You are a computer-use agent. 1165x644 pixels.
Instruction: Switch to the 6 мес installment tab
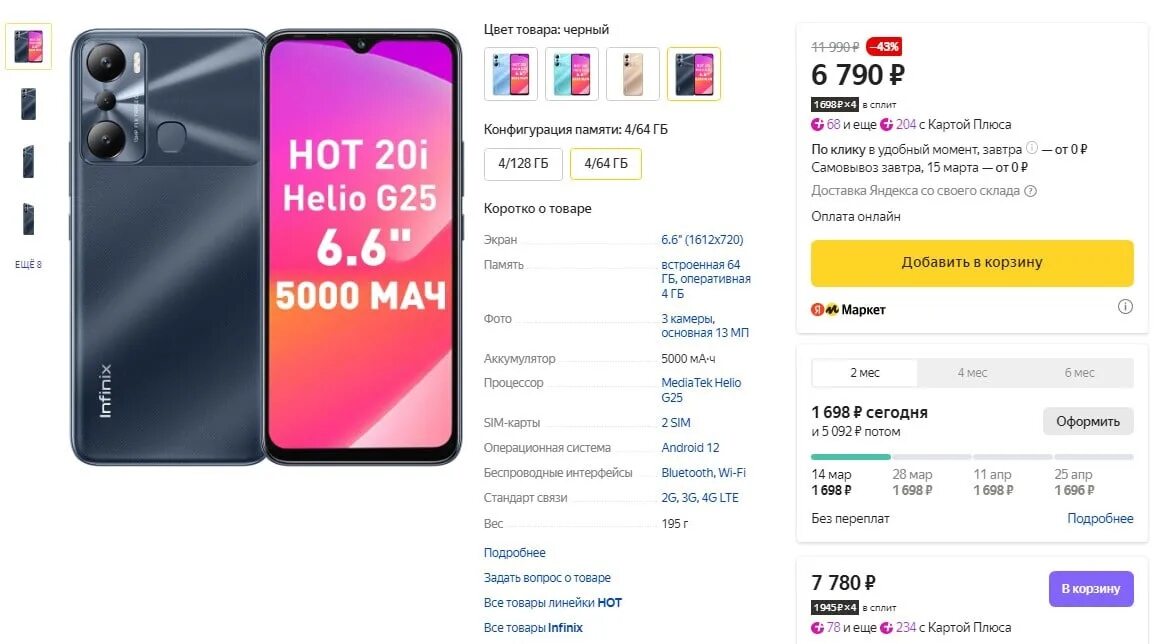(x=1079, y=373)
